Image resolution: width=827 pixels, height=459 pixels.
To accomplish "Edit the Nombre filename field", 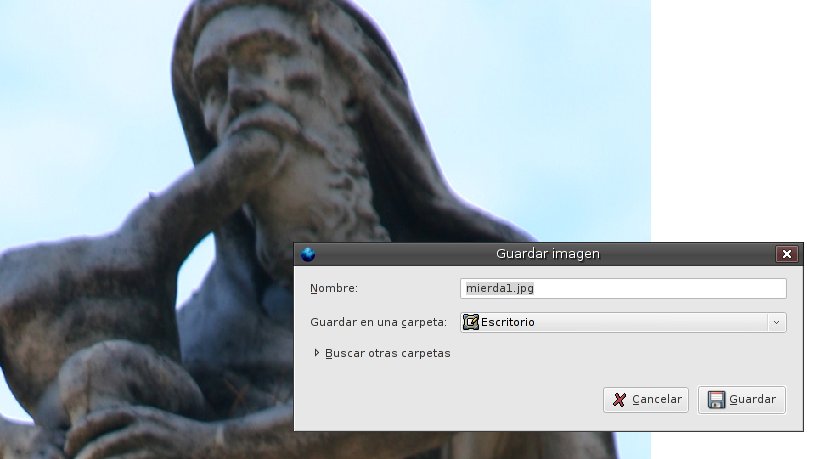I will coord(623,289).
